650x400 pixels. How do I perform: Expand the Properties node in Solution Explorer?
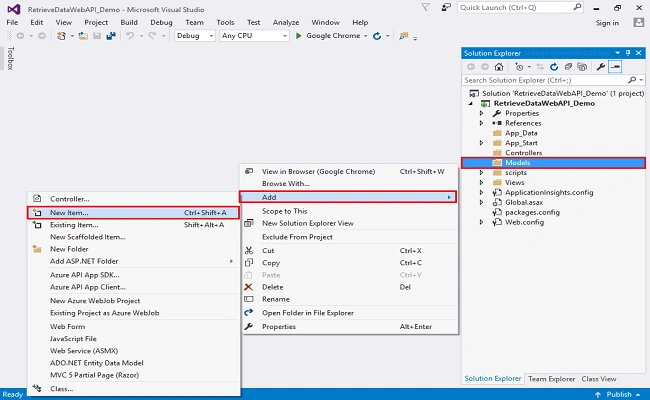(x=481, y=113)
